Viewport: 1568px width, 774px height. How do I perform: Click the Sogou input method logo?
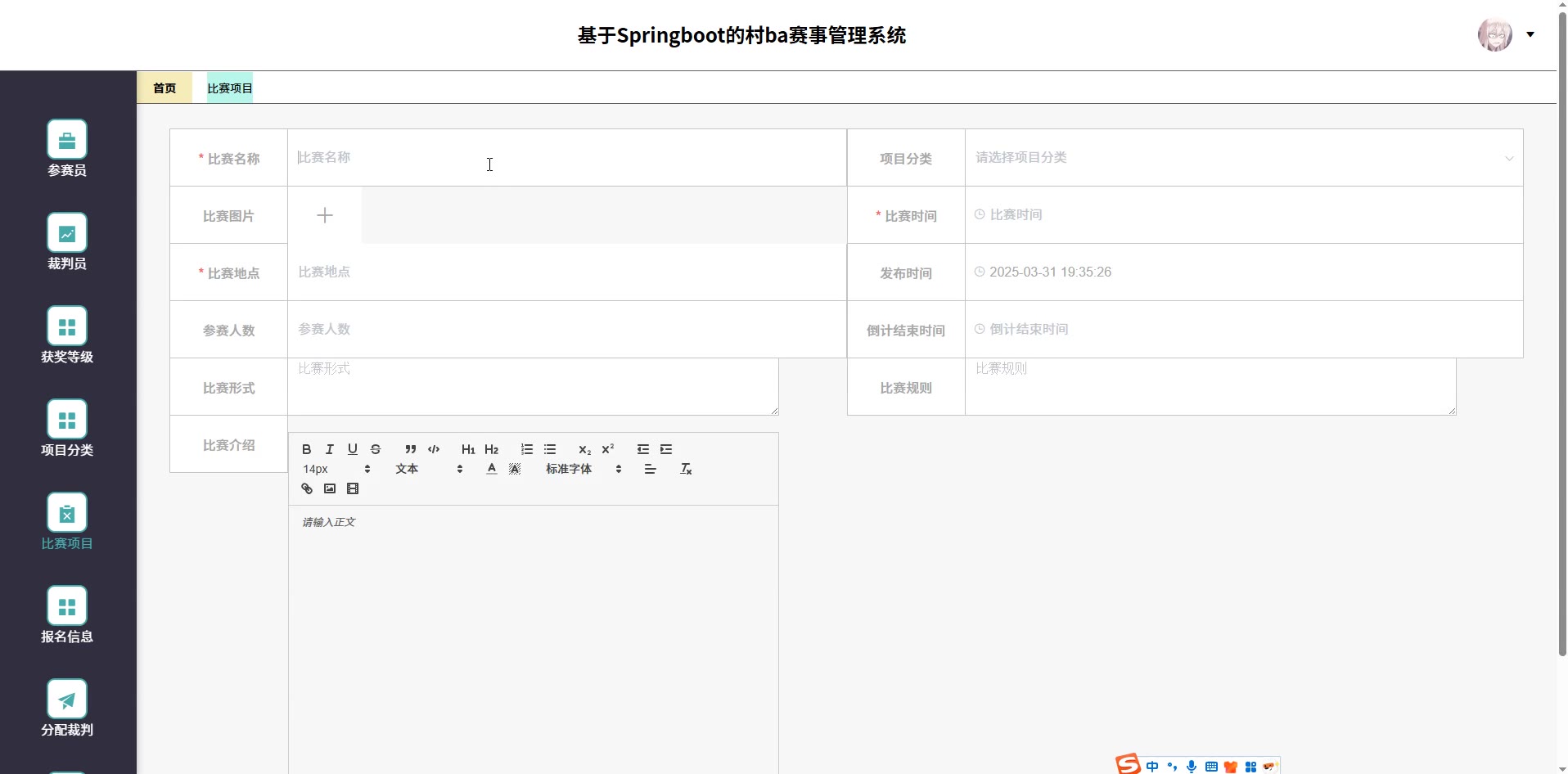coord(1128,764)
